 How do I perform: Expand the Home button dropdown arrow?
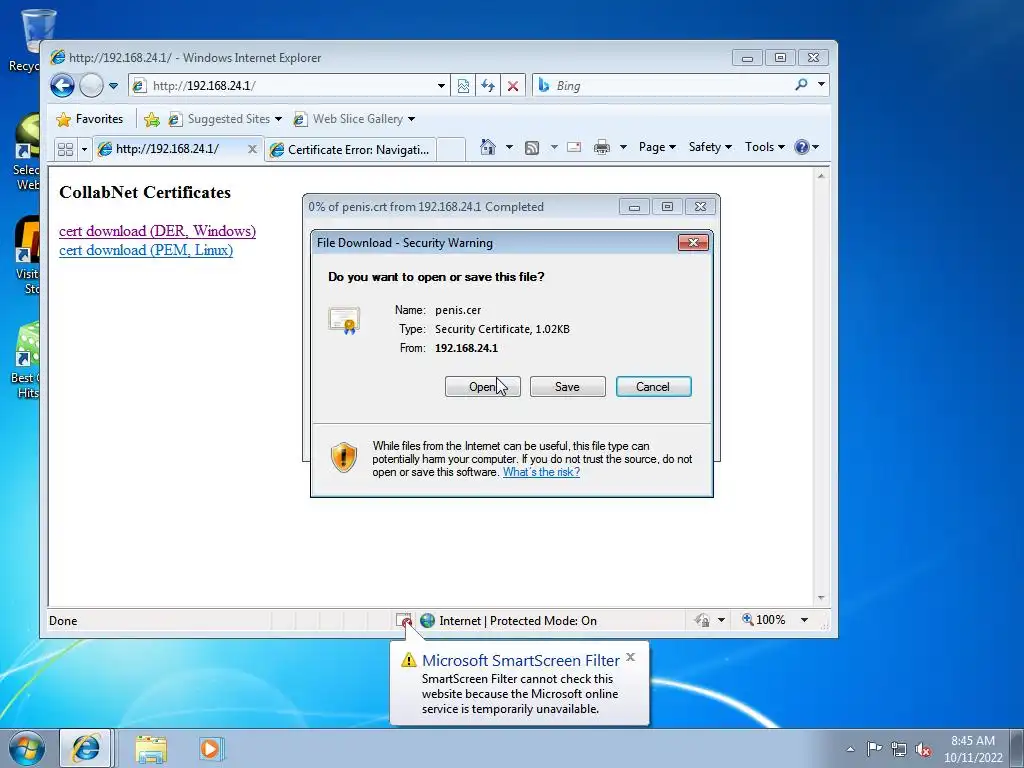pyautogui.click(x=509, y=147)
